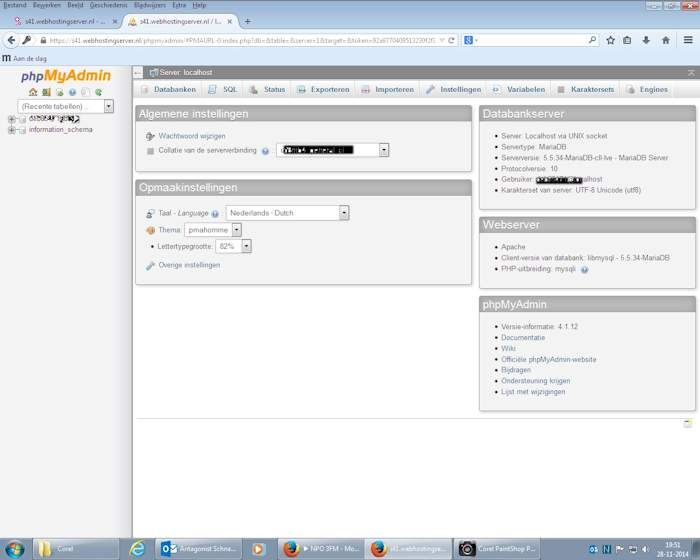Click help icon beside Collatie van de serververbinding
700x560 pixels.
[265, 151]
